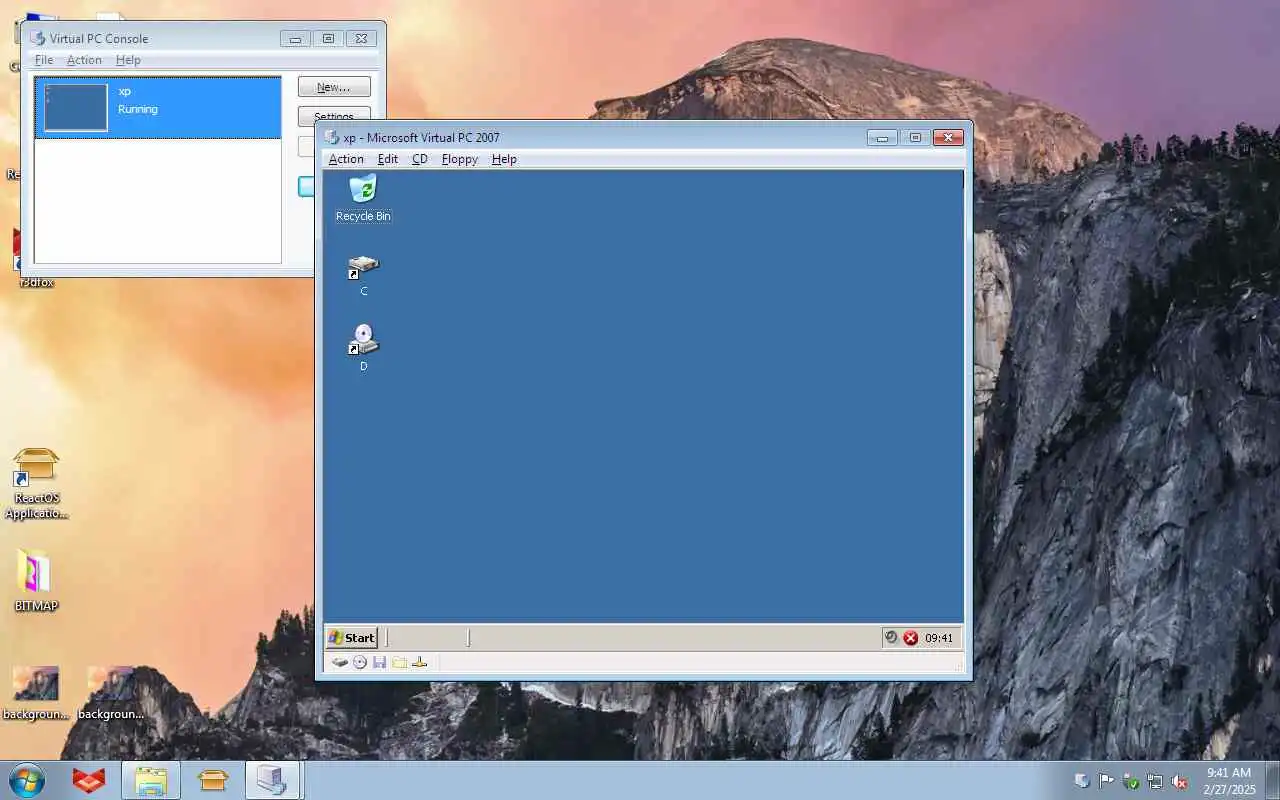Maximize the xp VM window
1280x800 pixels.
914,138
